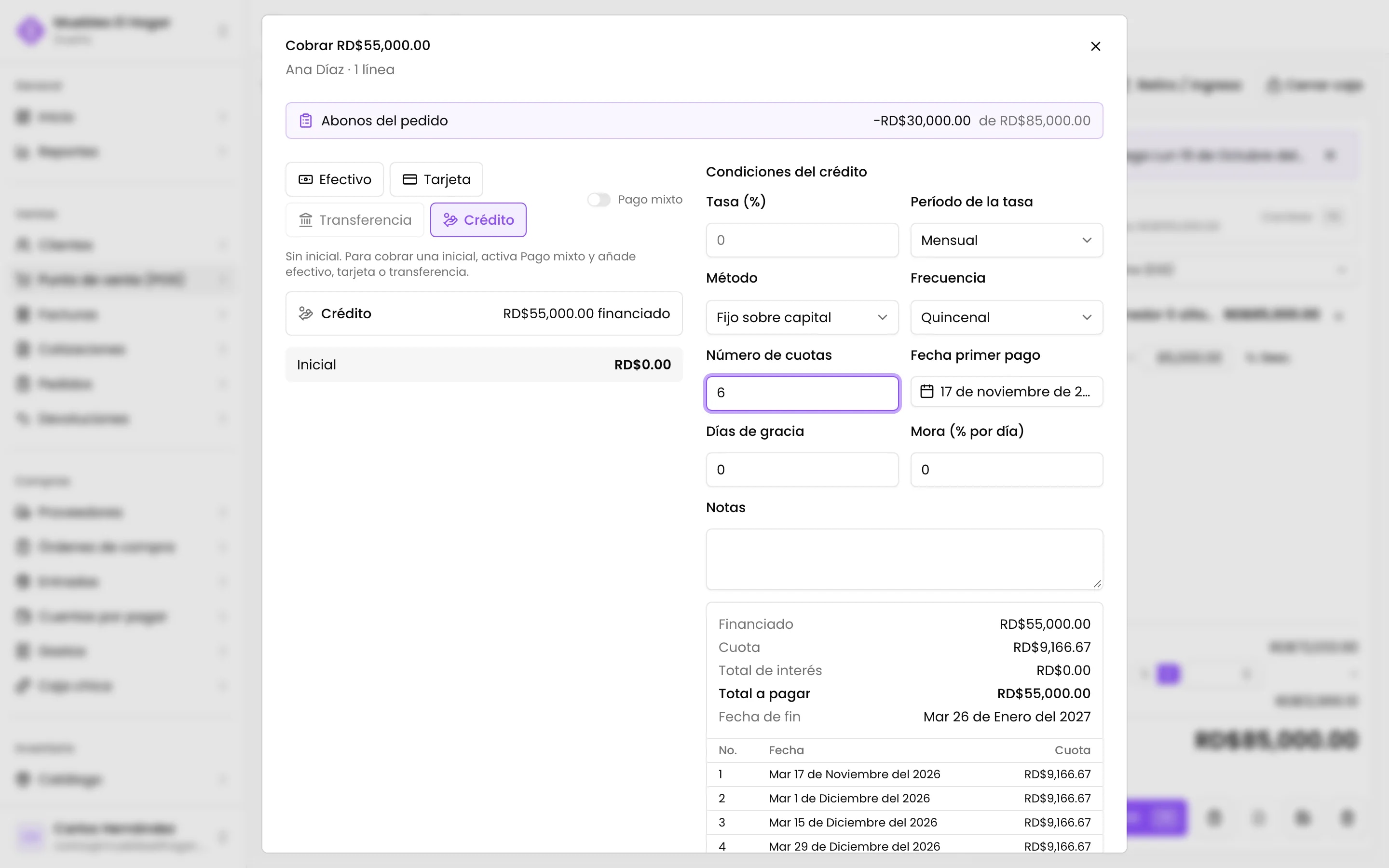Open the Período de la tasa dropdown
This screenshot has width=1389, height=868.
(1006, 241)
